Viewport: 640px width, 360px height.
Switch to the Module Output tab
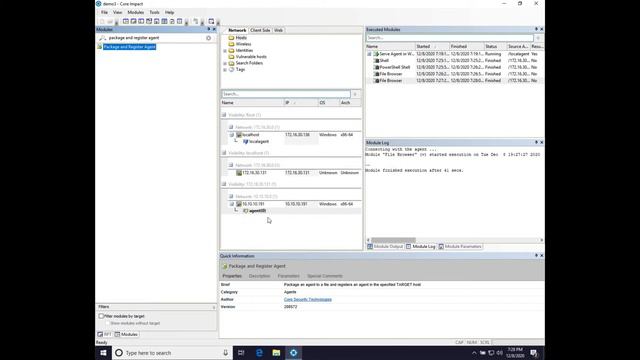pyautogui.click(x=385, y=247)
